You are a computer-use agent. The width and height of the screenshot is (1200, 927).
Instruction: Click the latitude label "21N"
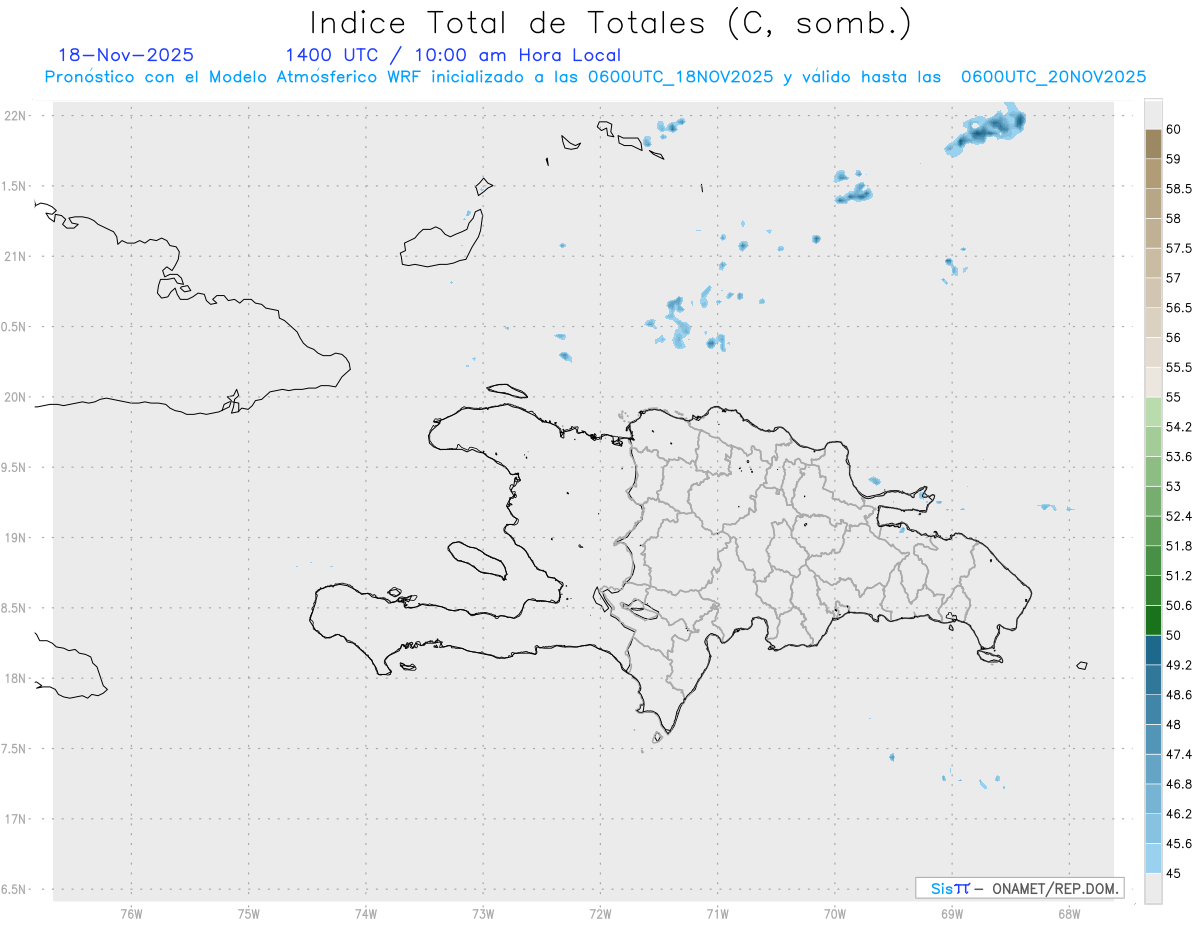(x=17, y=256)
